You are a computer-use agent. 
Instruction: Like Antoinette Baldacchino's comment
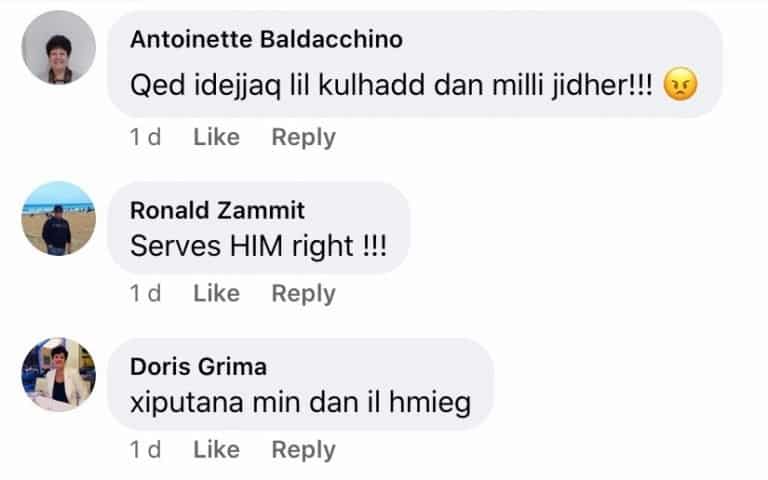coord(216,137)
